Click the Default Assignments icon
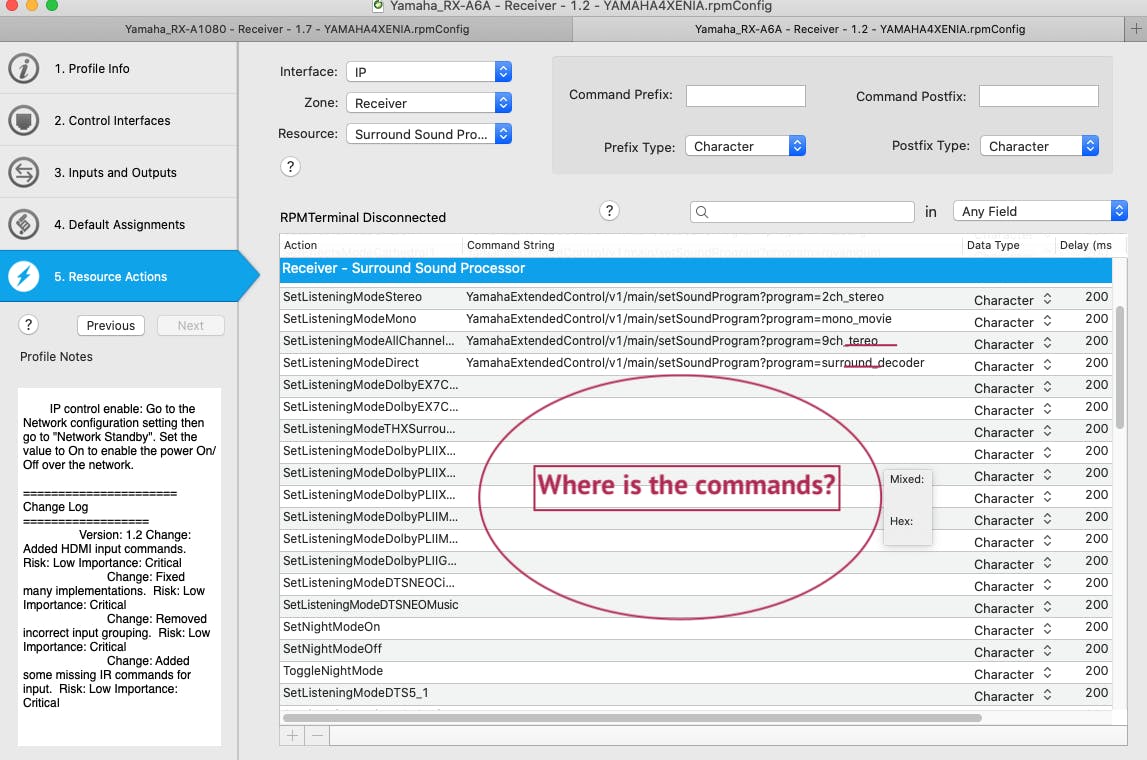 23,224
